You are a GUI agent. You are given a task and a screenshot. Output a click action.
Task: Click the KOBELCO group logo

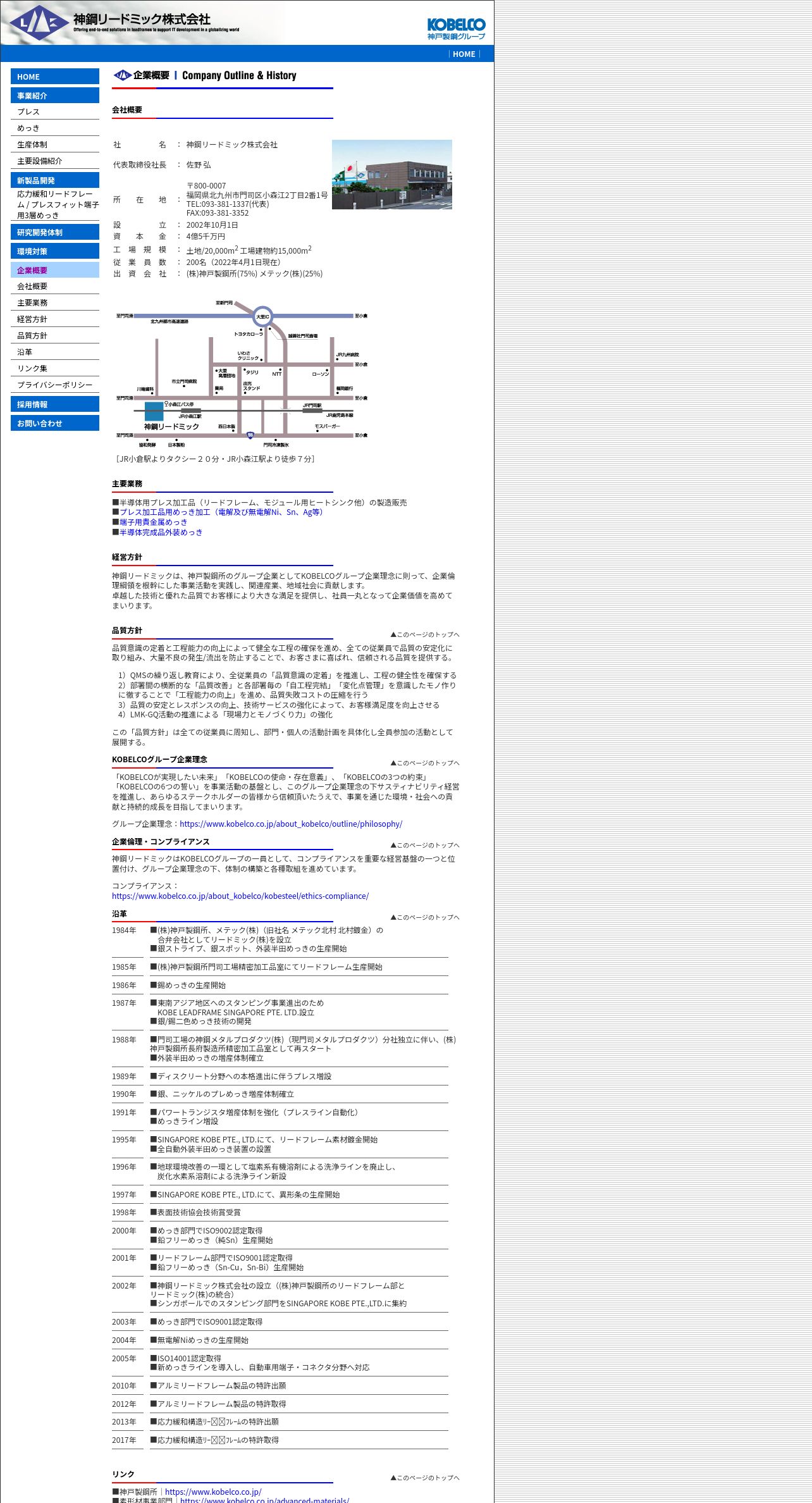click(x=456, y=28)
